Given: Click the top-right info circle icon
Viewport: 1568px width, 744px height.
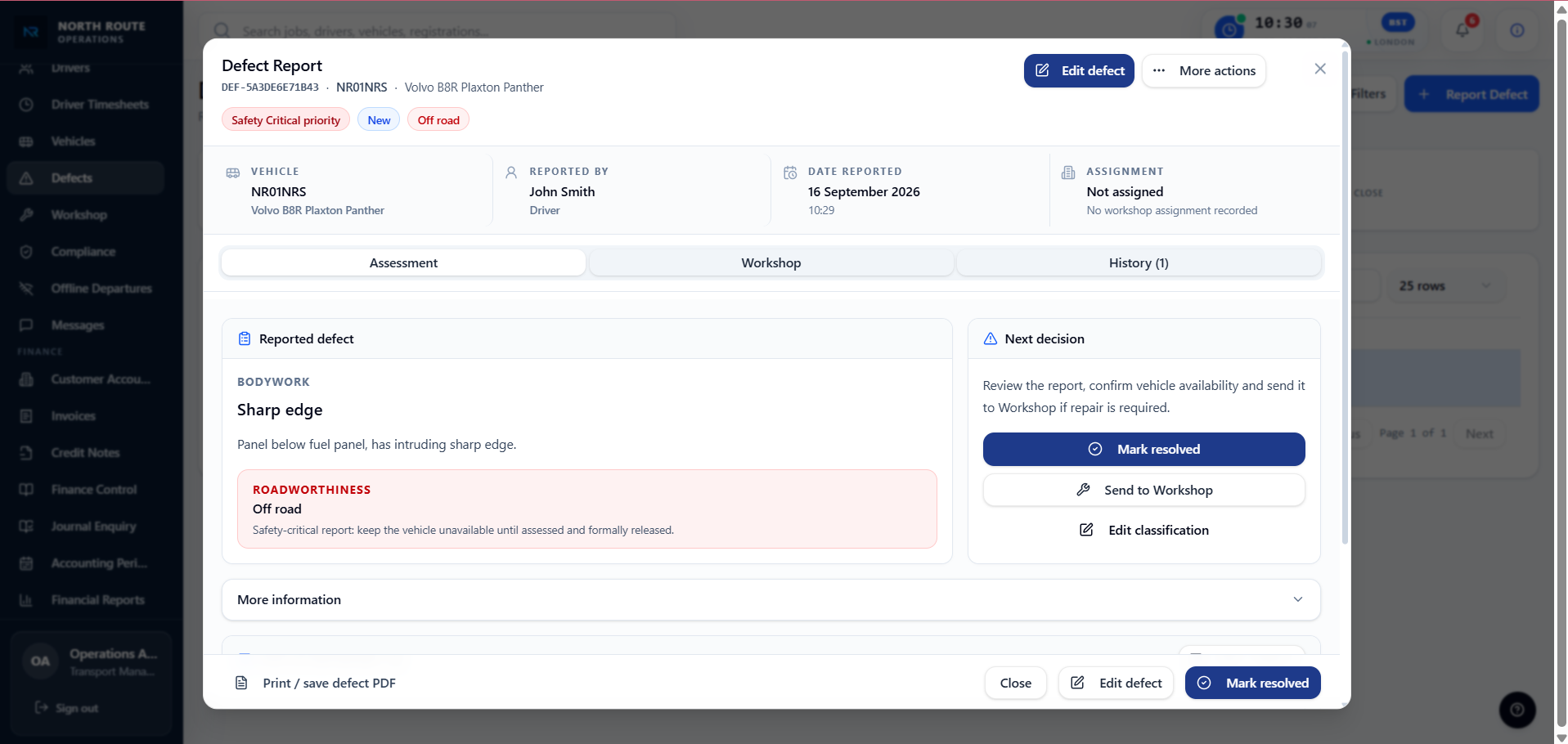Looking at the screenshot, I should click(1517, 30).
